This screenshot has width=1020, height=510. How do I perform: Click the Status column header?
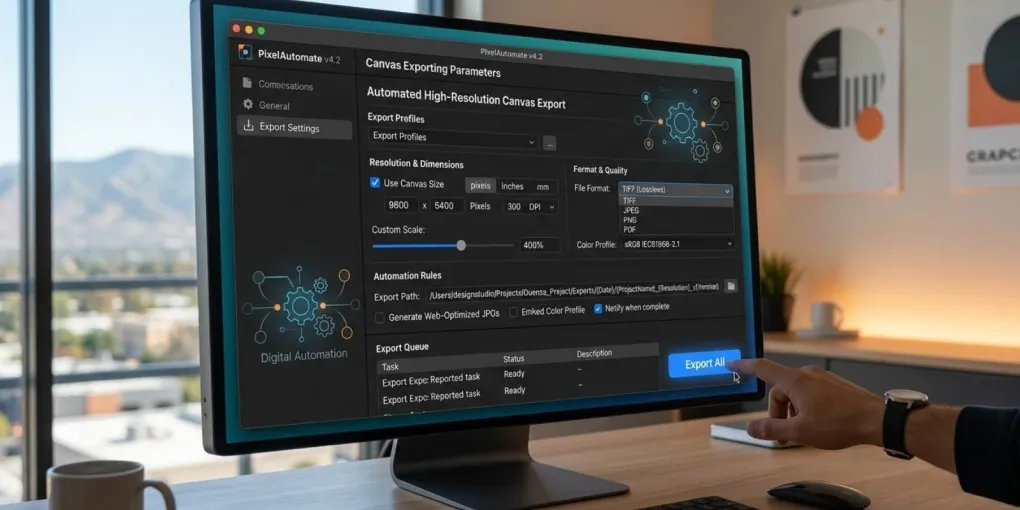pyautogui.click(x=513, y=359)
